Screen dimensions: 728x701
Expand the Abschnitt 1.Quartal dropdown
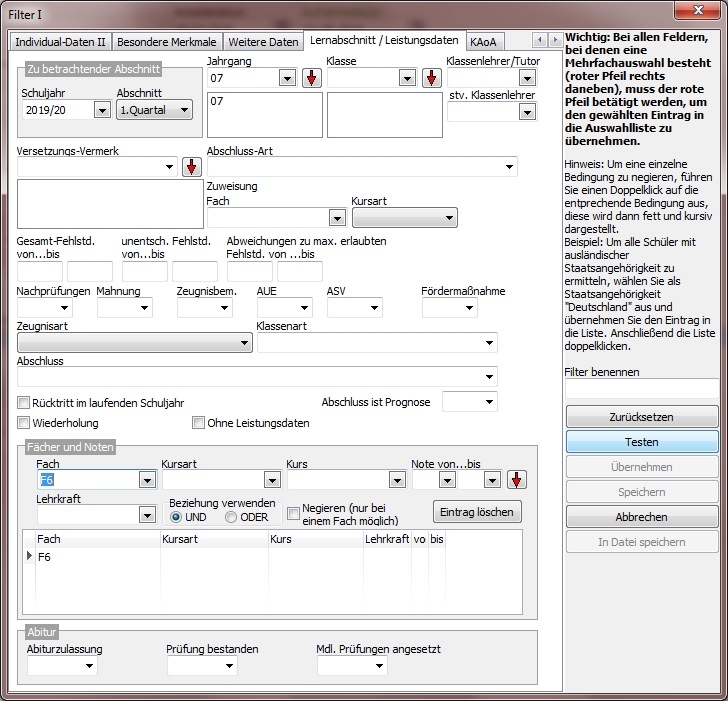[x=182, y=110]
